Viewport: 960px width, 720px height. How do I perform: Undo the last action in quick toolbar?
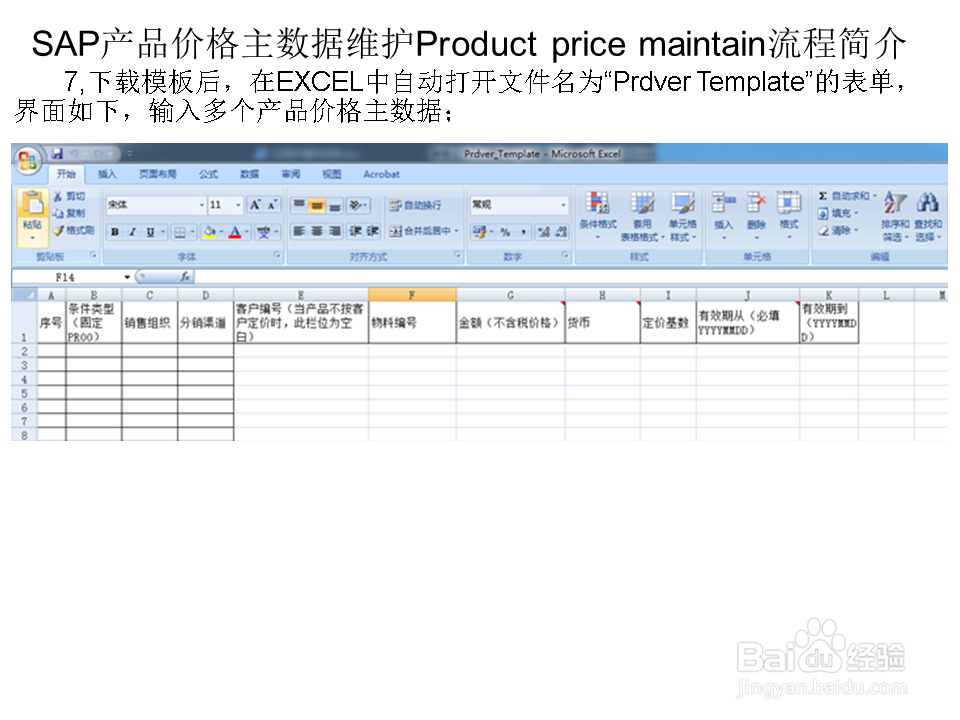tap(74, 154)
